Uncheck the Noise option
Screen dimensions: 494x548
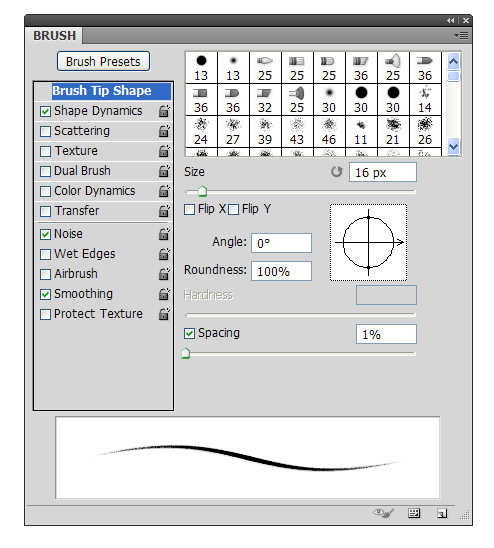pyautogui.click(x=45, y=234)
